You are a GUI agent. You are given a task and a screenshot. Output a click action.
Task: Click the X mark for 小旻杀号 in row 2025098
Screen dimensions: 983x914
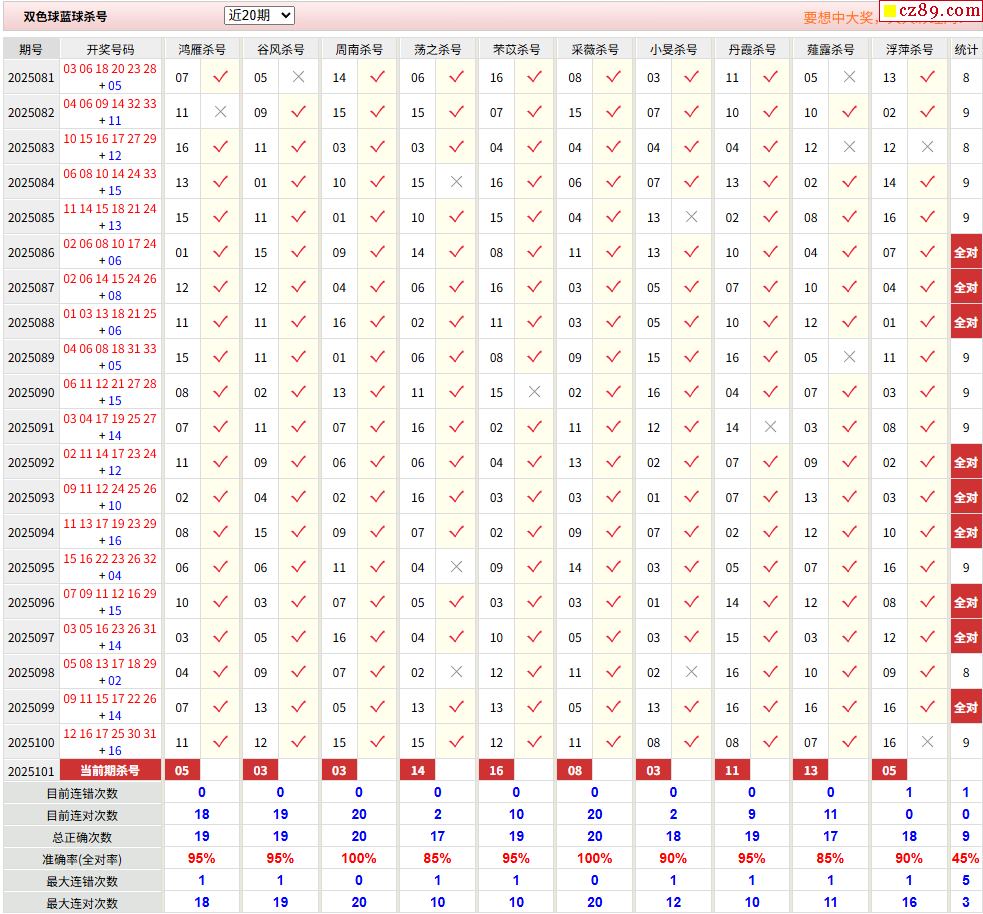pyautogui.click(x=691, y=672)
